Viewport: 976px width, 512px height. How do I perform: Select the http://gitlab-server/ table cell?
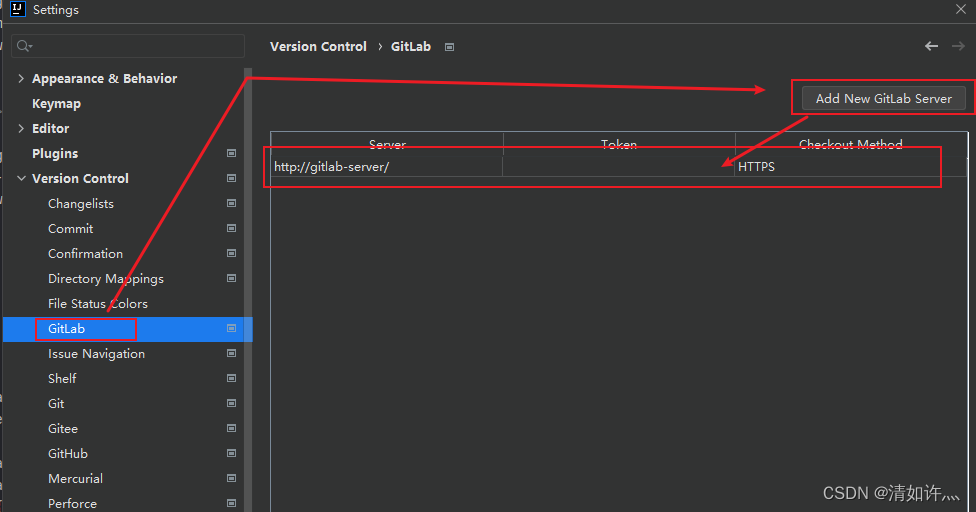click(x=387, y=167)
